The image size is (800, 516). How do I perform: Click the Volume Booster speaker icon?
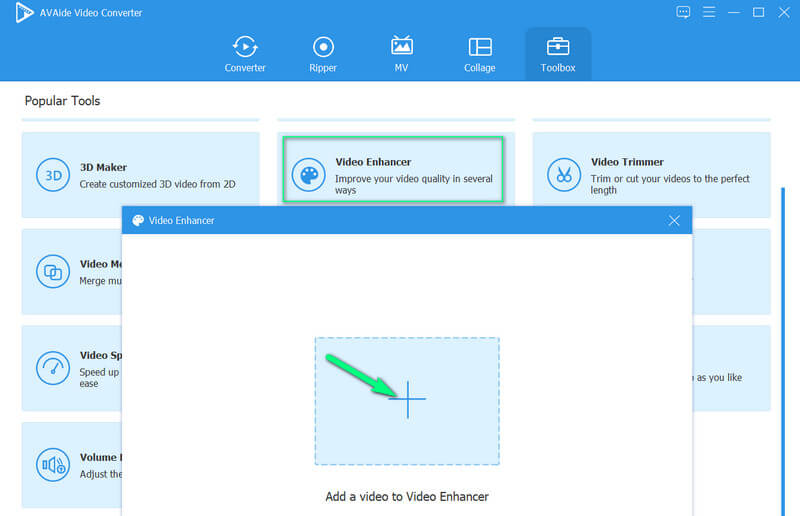tap(53, 464)
